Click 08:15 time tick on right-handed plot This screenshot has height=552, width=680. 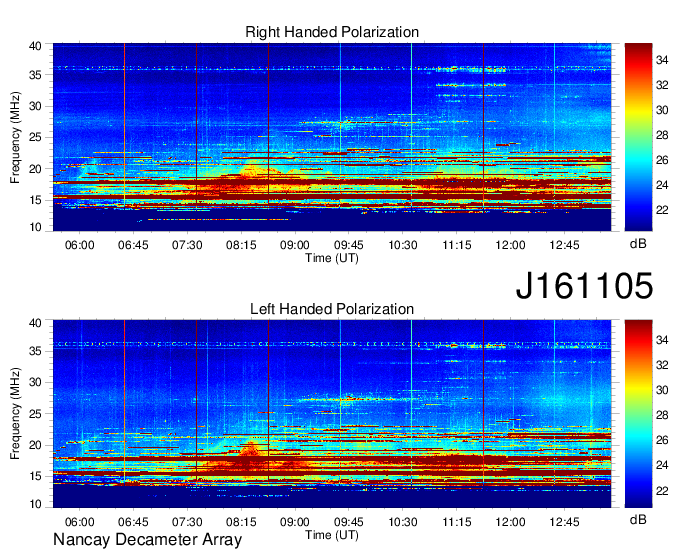(x=241, y=245)
